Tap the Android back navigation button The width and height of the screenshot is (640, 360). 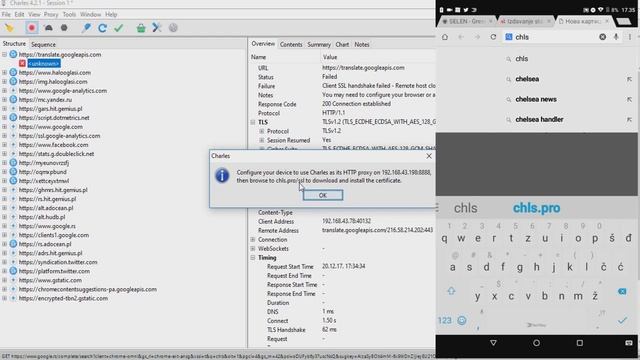coord(493,343)
